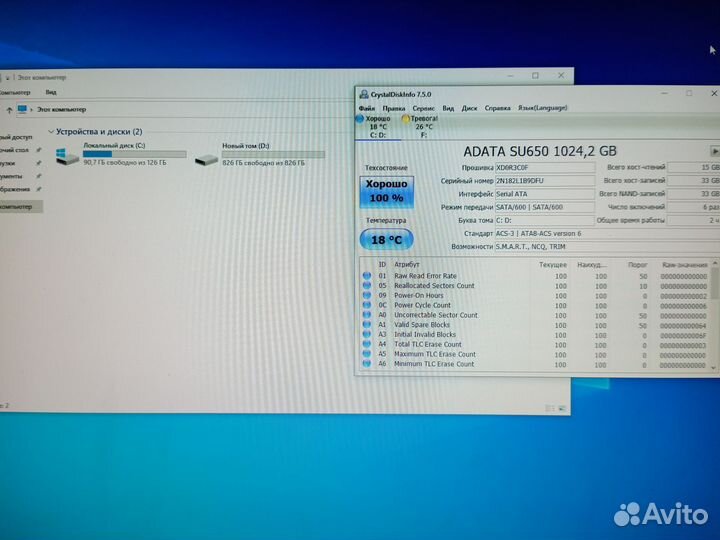Open the Диск menu in CrystalDiskInfo
720x540 pixels.
pos(469,108)
